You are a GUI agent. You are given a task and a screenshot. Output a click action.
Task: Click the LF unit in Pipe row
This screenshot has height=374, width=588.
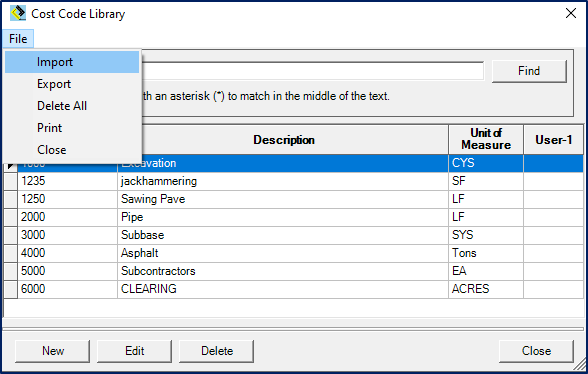[486, 217]
